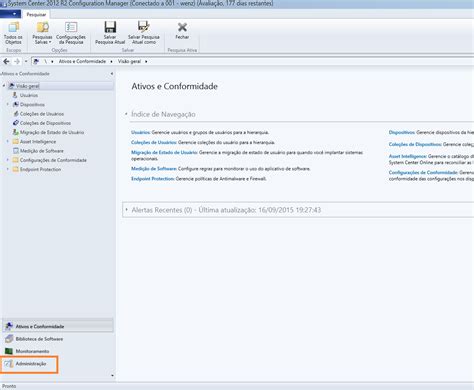Select Visão geral tree node
The height and width of the screenshot is (390, 474).
tap(28, 86)
